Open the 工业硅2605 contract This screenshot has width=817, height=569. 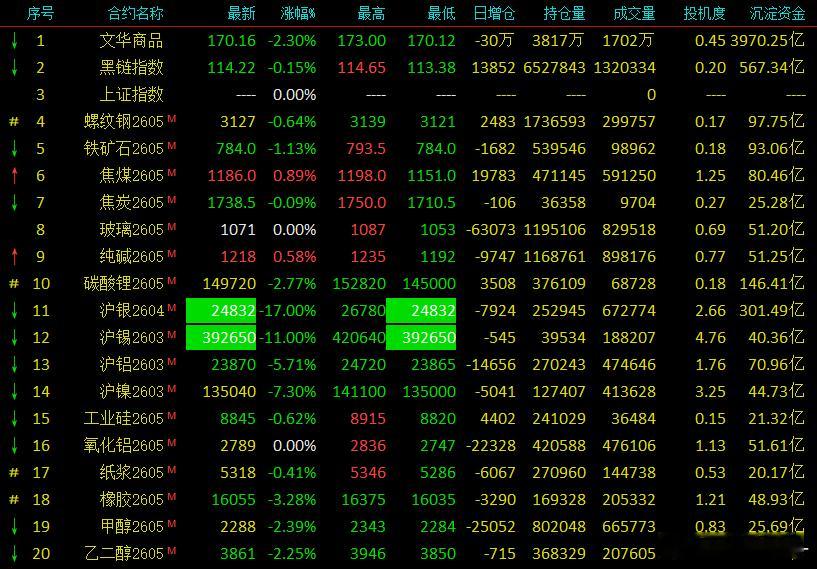(x=124, y=419)
